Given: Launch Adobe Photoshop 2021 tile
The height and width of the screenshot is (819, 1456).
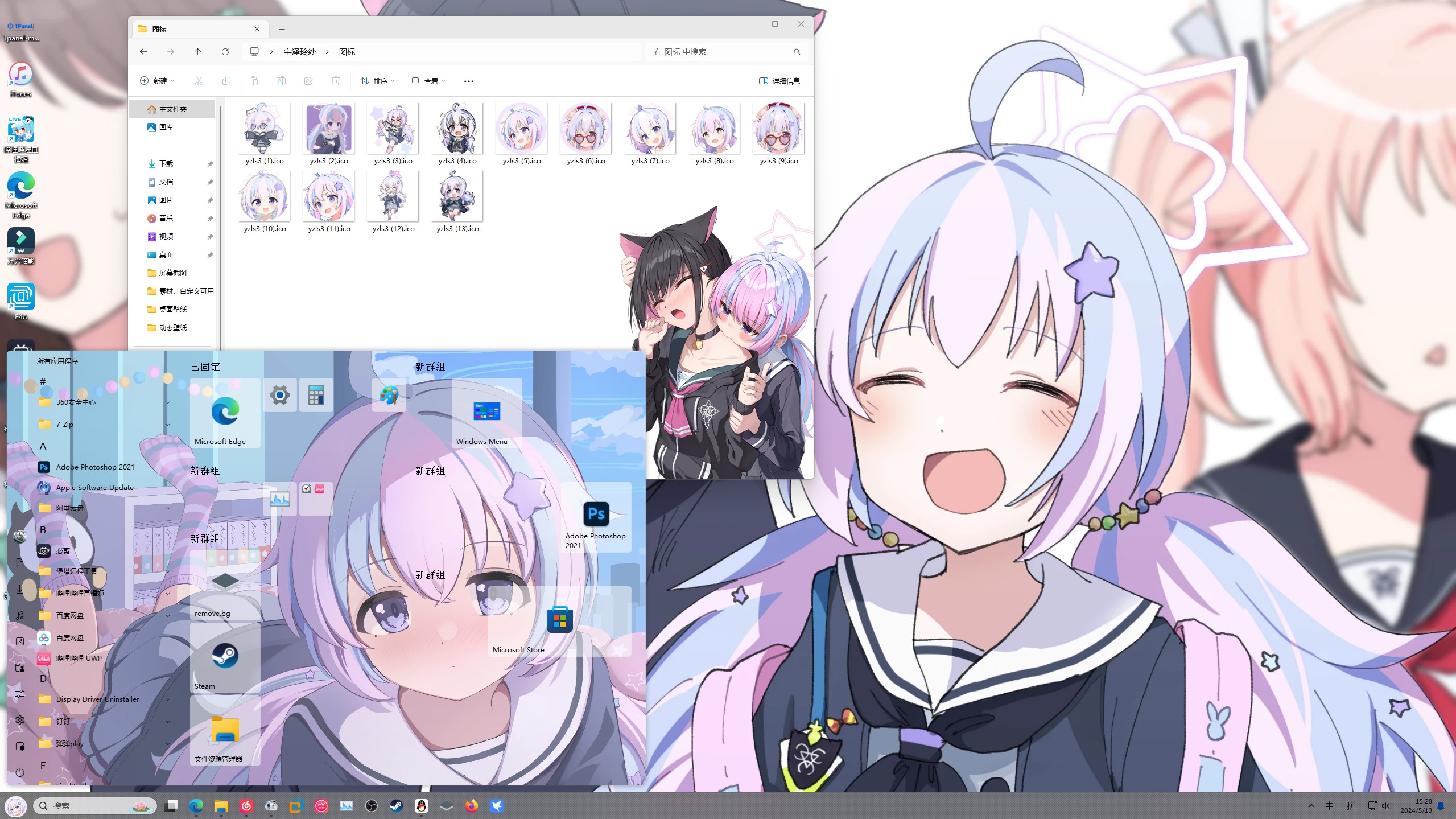Looking at the screenshot, I should point(596,518).
